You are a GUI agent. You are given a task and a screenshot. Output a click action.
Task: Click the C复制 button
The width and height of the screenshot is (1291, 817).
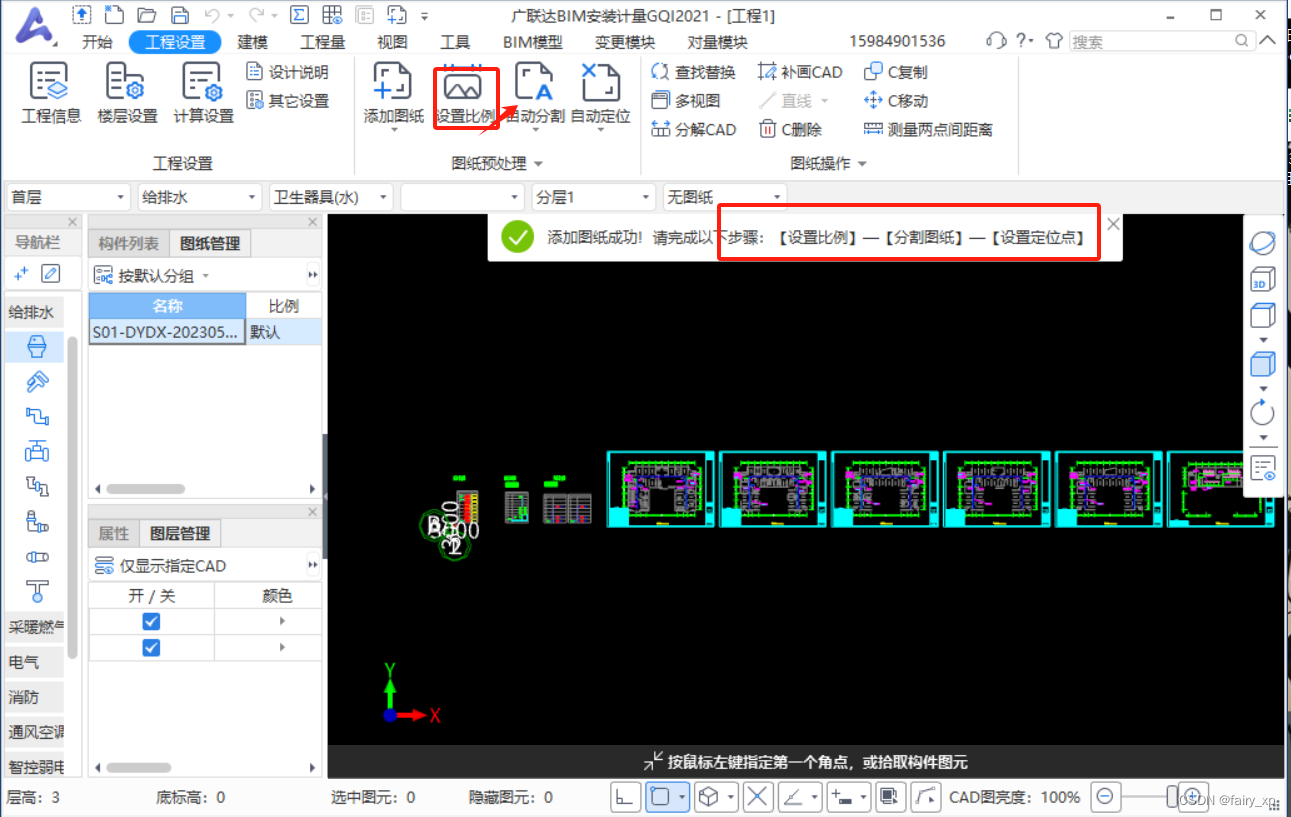[894, 72]
